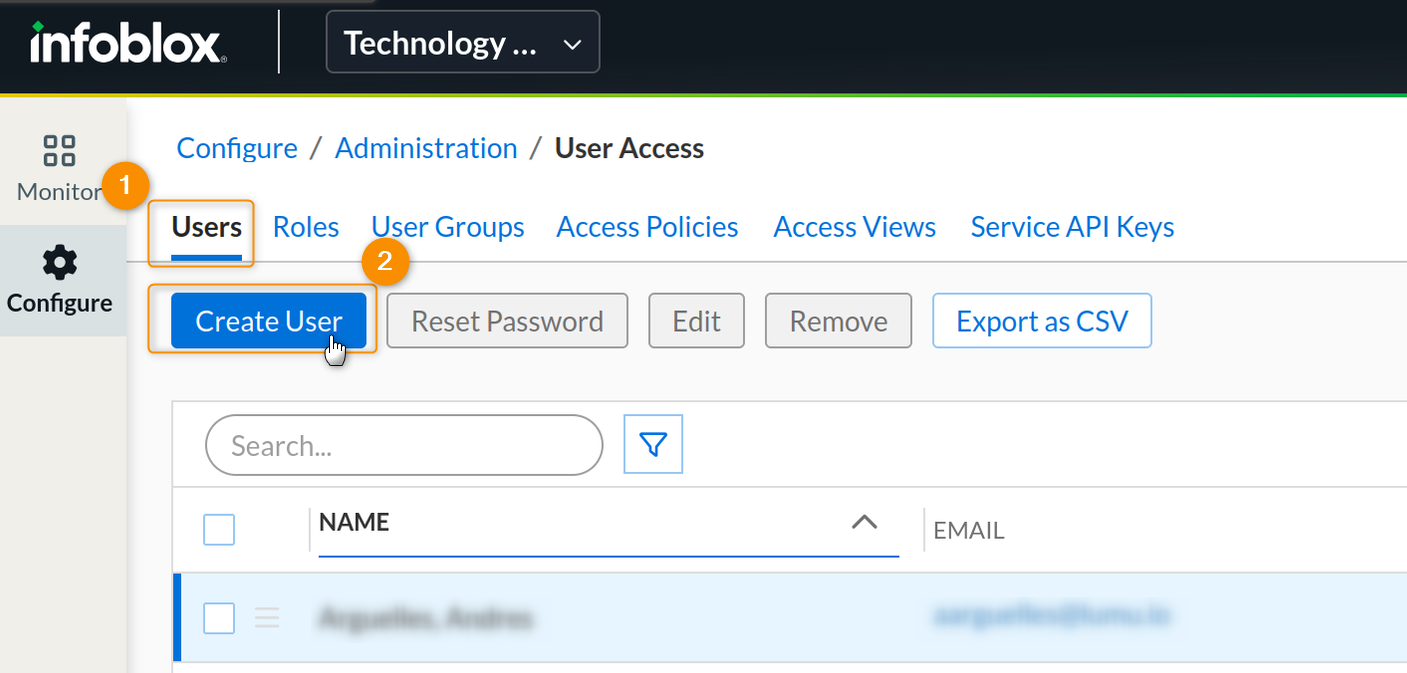
Task: Tick the select-all header checkbox
Action: 219,529
